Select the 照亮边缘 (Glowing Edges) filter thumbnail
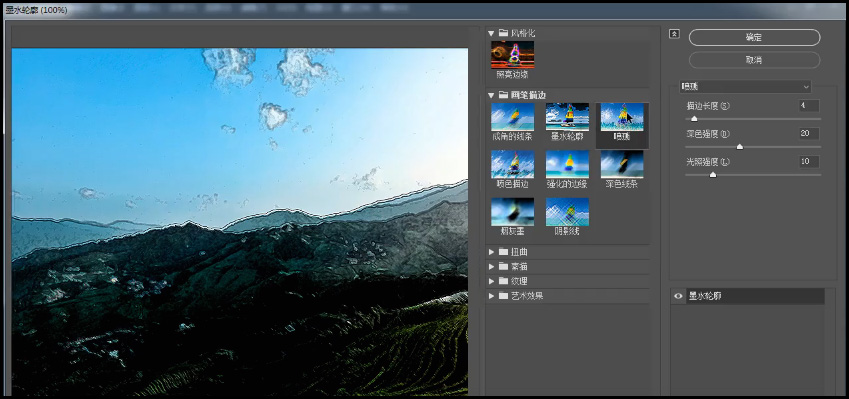 [x=512, y=55]
